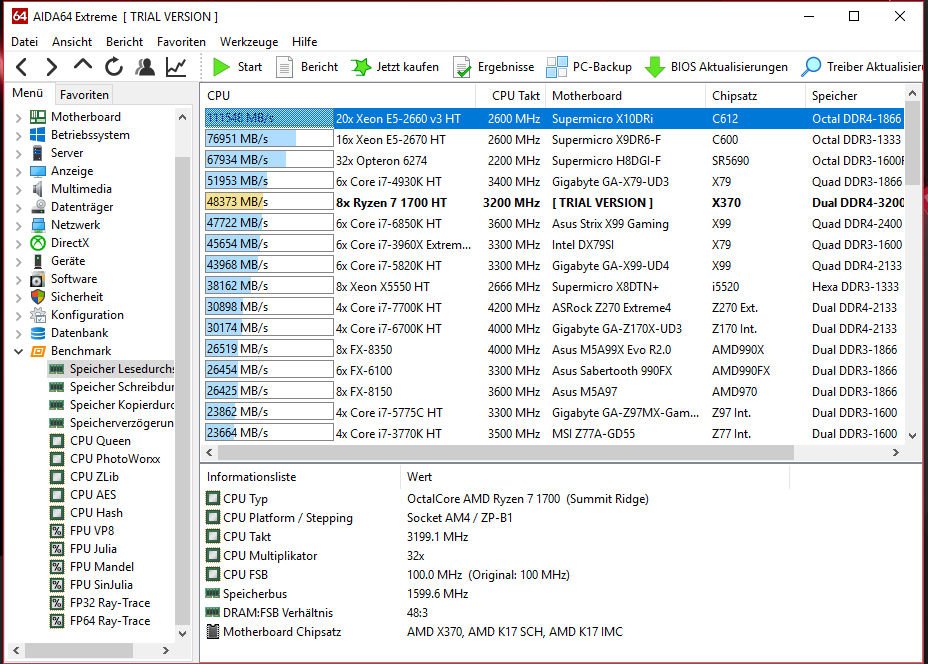Open the Hilfe menu

point(304,41)
